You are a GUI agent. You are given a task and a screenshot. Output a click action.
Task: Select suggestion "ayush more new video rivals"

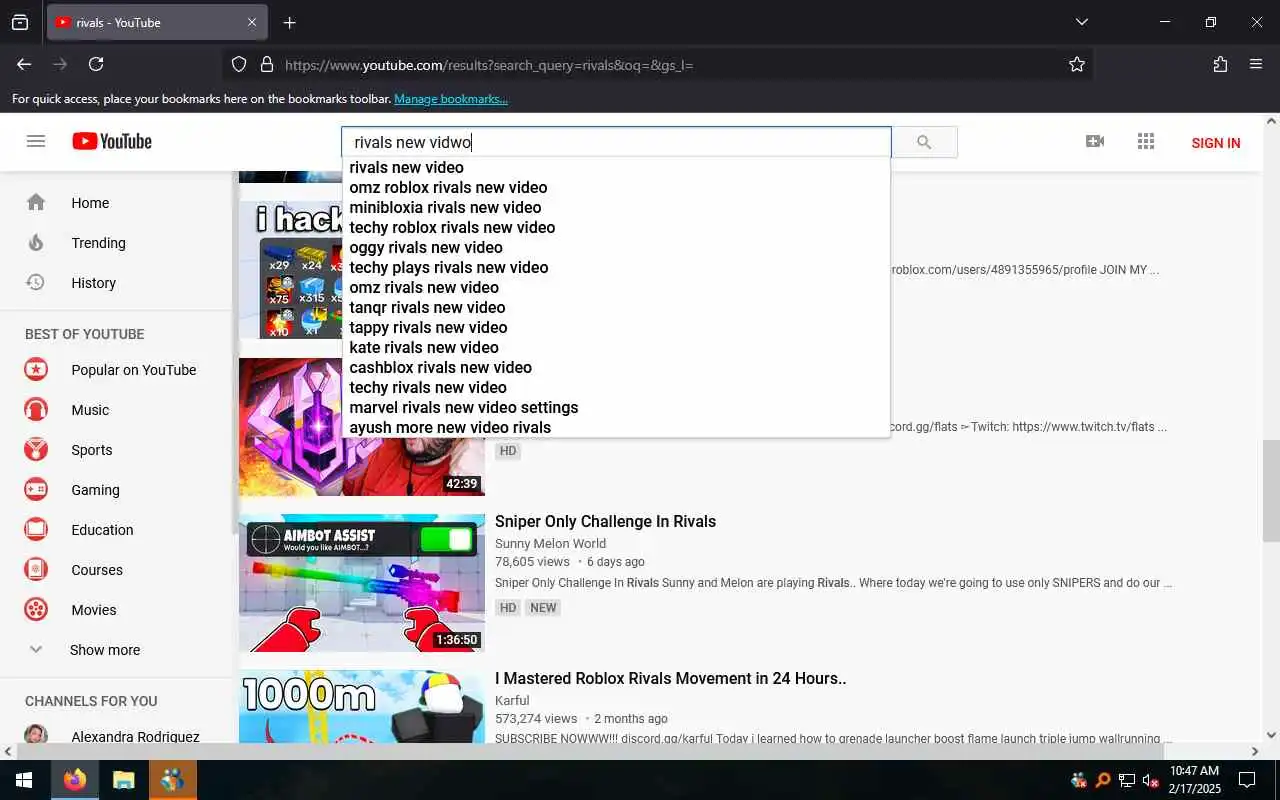point(616,427)
